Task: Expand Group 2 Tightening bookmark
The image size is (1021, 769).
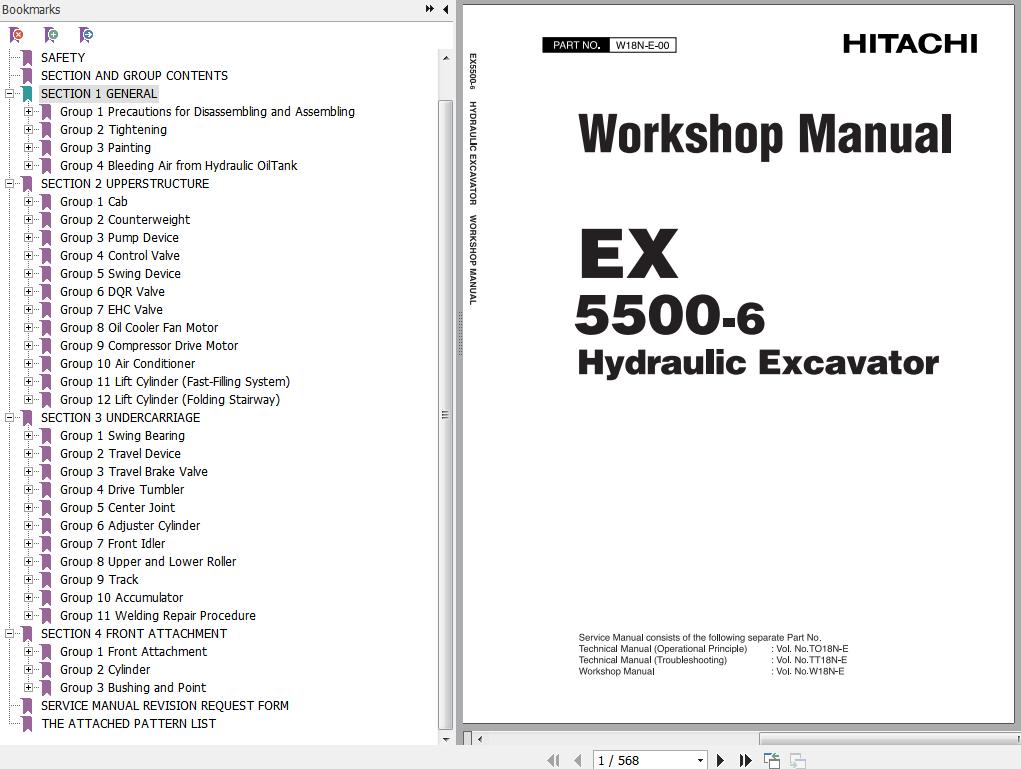Action: 29,130
